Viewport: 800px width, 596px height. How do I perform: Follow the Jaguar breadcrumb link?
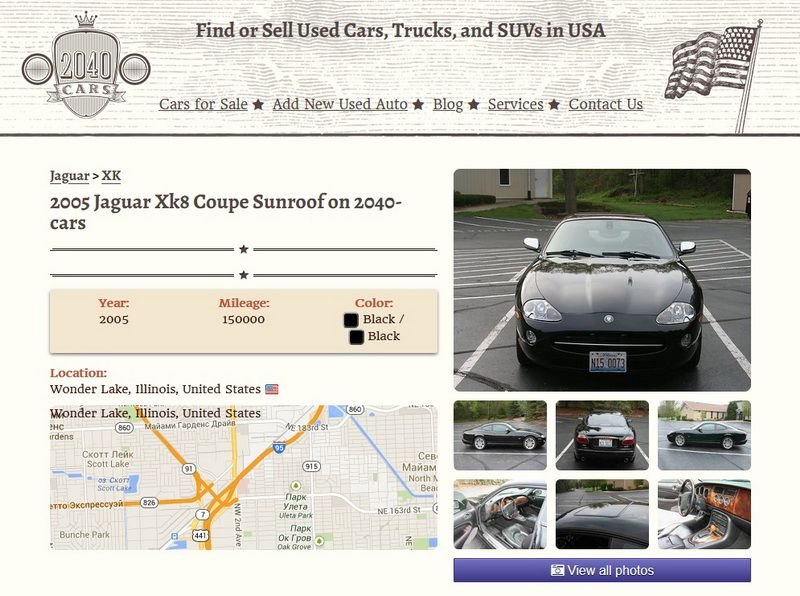pyautogui.click(x=69, y=176)
